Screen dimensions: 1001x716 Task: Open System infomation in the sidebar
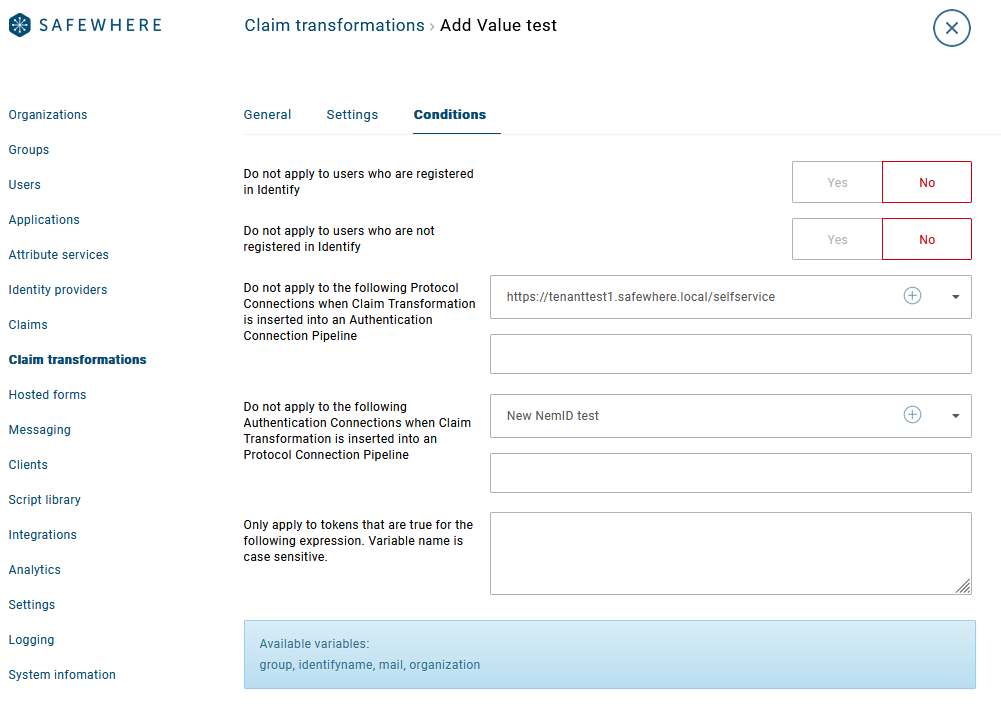pos(62,675)
